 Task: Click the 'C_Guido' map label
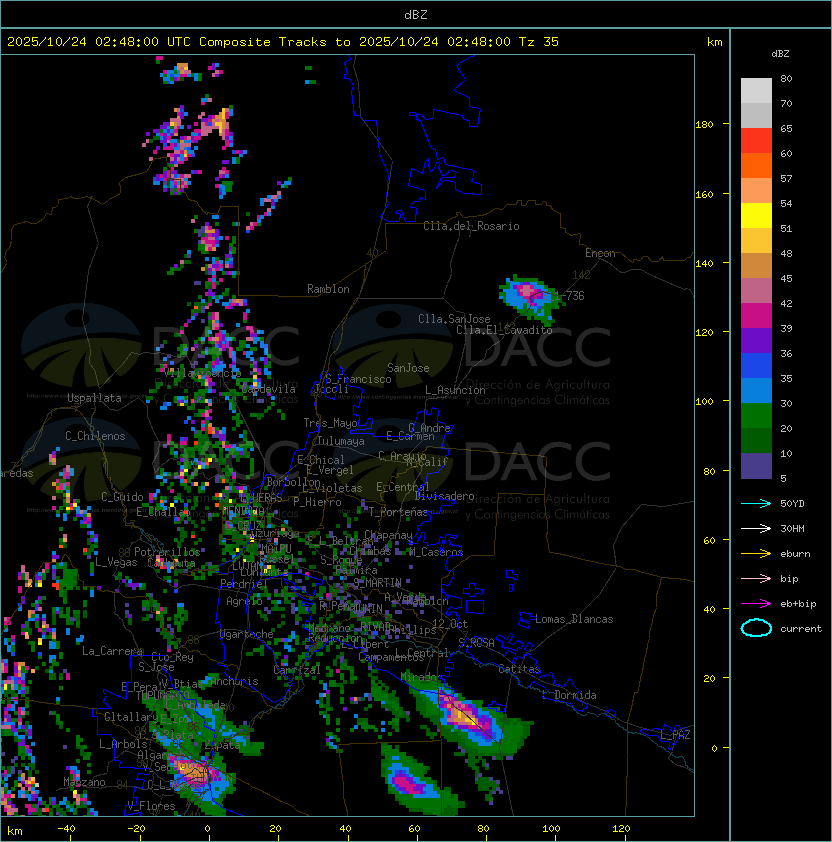coord(122,497)
